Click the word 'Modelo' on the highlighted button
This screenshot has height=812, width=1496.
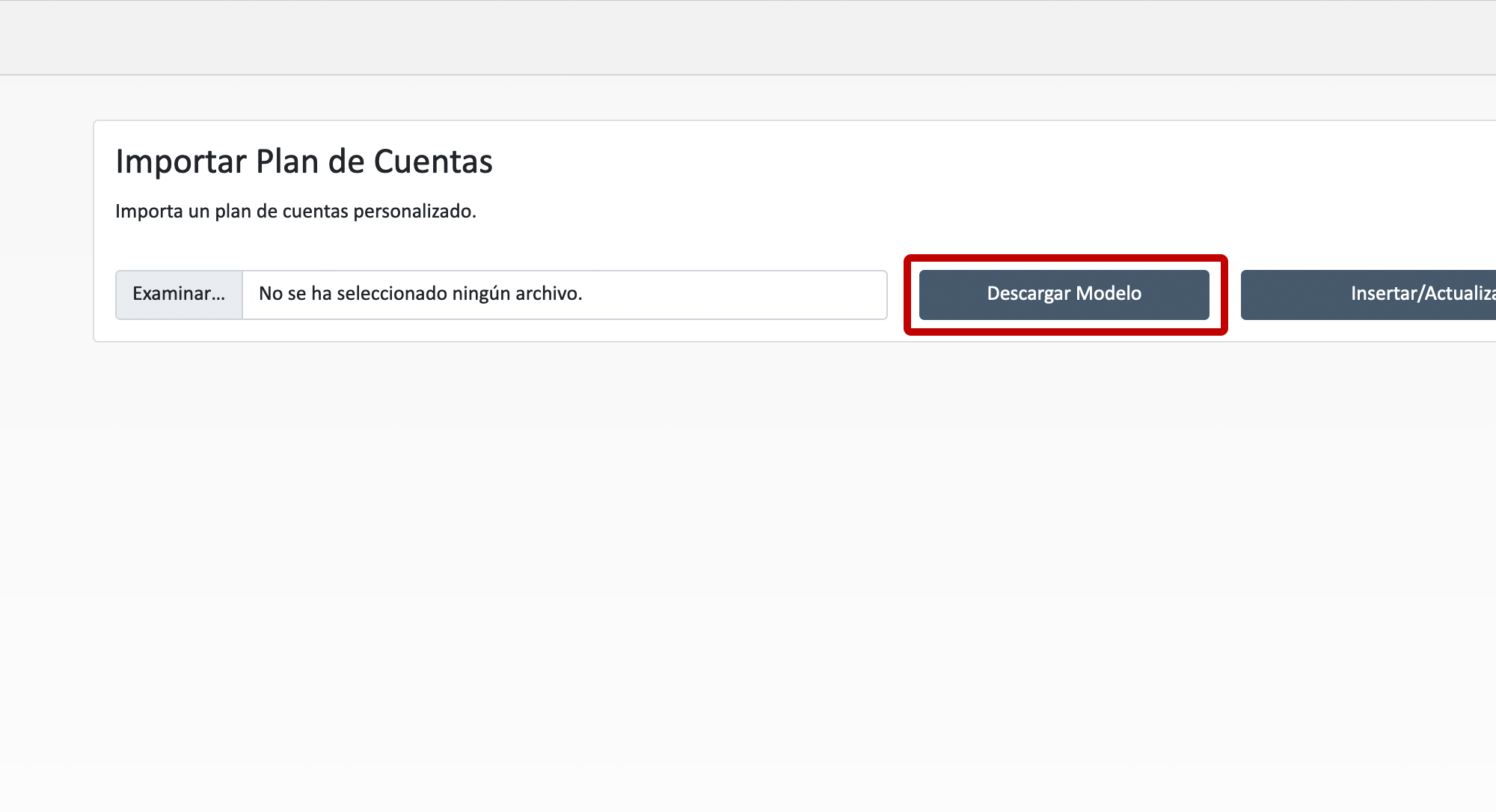[1109, 294]
